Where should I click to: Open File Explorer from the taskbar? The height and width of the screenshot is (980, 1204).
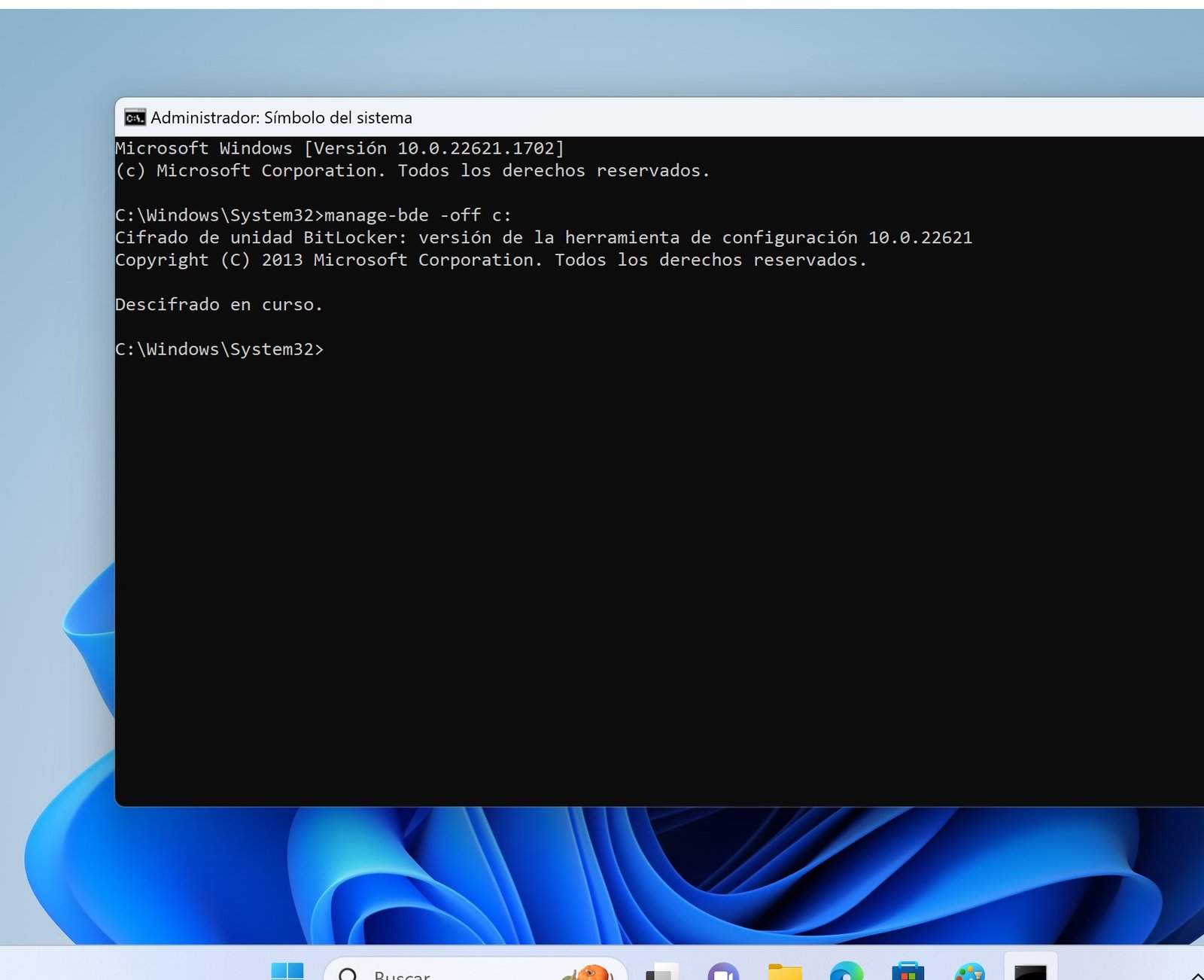click(785, 972)
